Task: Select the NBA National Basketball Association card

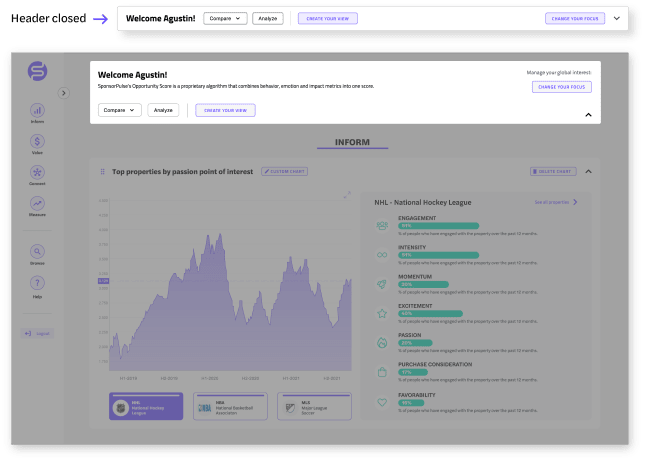Action: coord(231,406)
